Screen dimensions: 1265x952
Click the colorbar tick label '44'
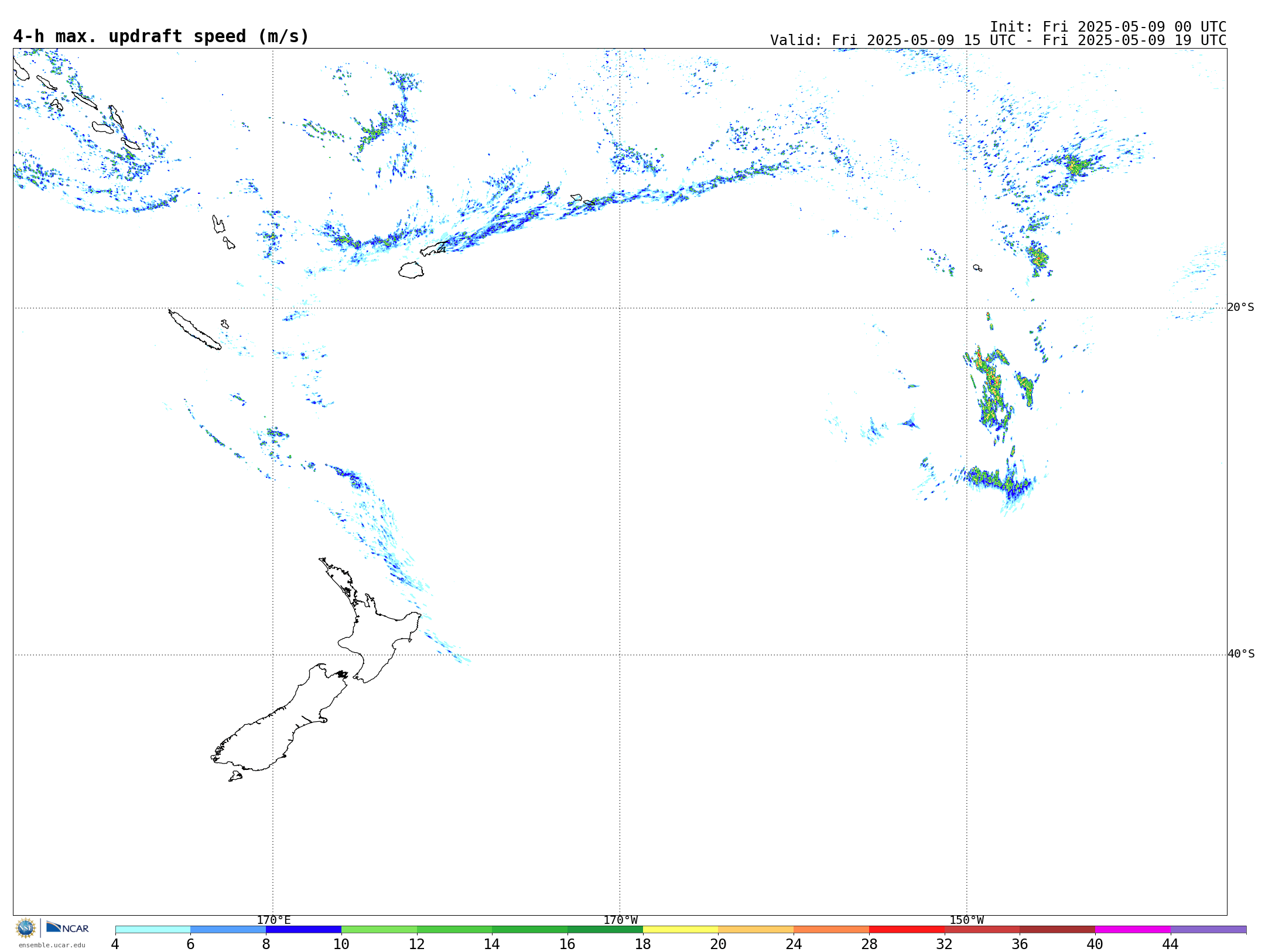1171,944
